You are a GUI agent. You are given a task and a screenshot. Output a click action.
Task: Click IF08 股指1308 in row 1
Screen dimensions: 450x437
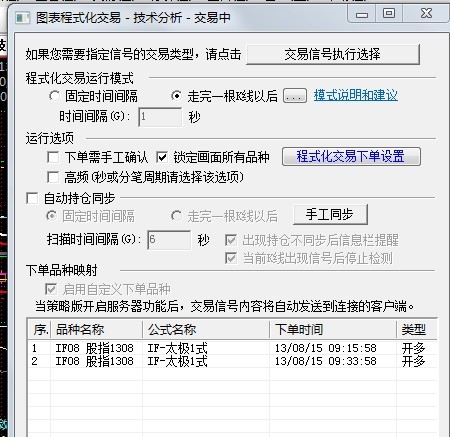tap(94, 348)
